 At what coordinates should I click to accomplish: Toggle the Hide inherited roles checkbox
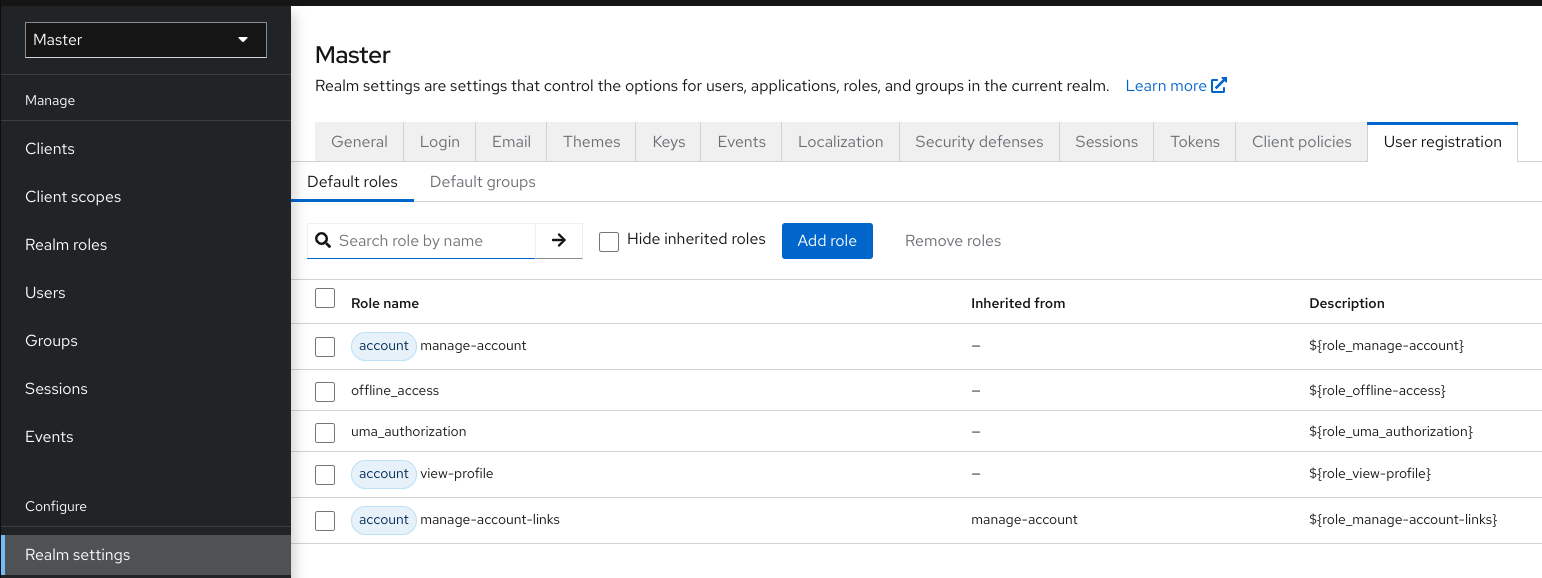609,241
